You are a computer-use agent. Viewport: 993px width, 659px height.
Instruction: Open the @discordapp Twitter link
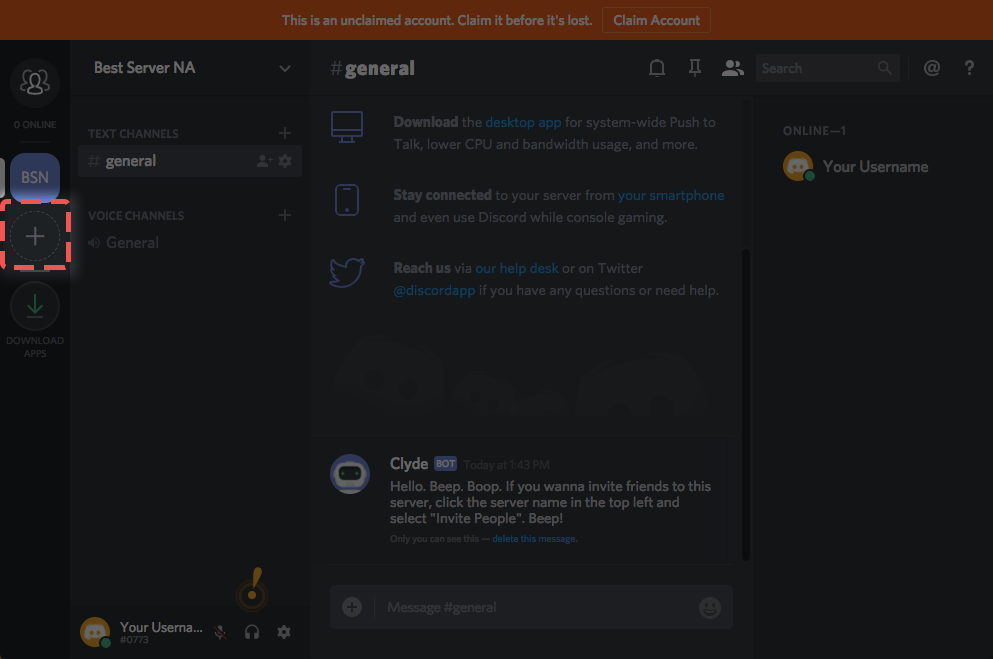click(x=434, y=291)
